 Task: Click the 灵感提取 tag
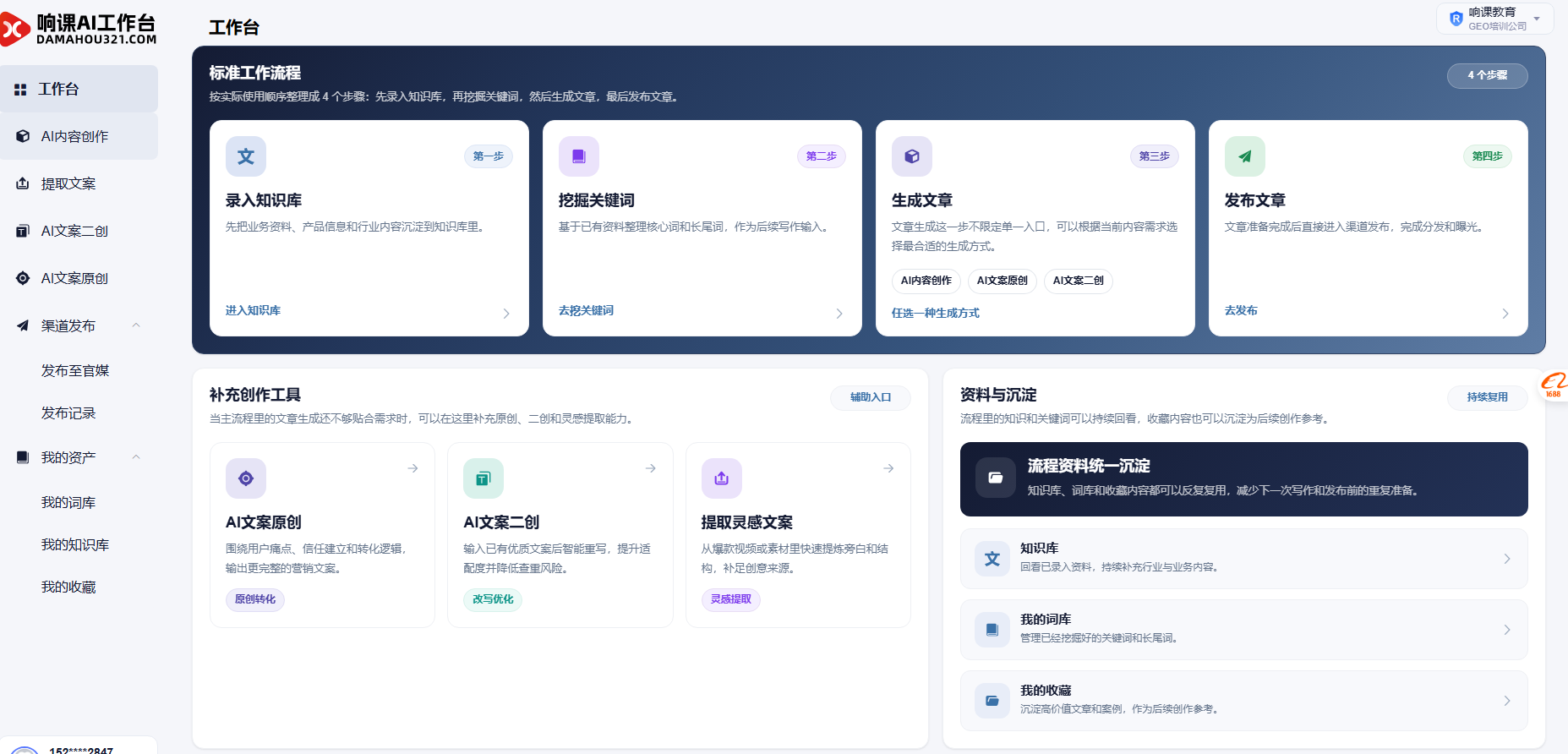tap(730, 599)
